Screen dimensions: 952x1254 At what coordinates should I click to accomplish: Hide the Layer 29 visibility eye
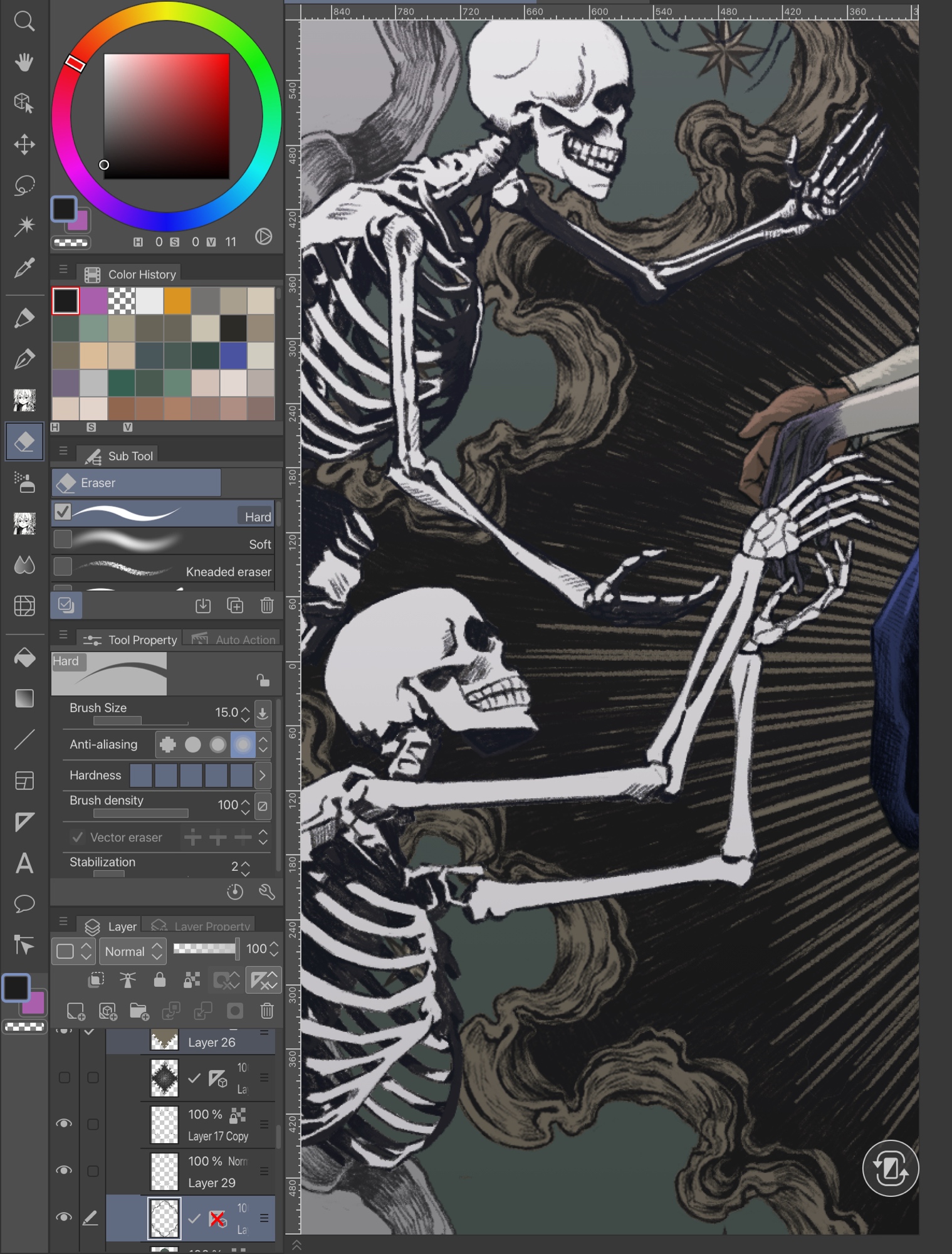(64, 1171)
